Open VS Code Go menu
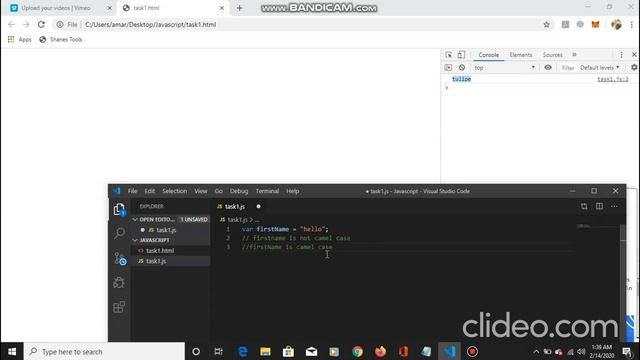The width and height of the screenshot is (640, 360). (x=219, y=191)
